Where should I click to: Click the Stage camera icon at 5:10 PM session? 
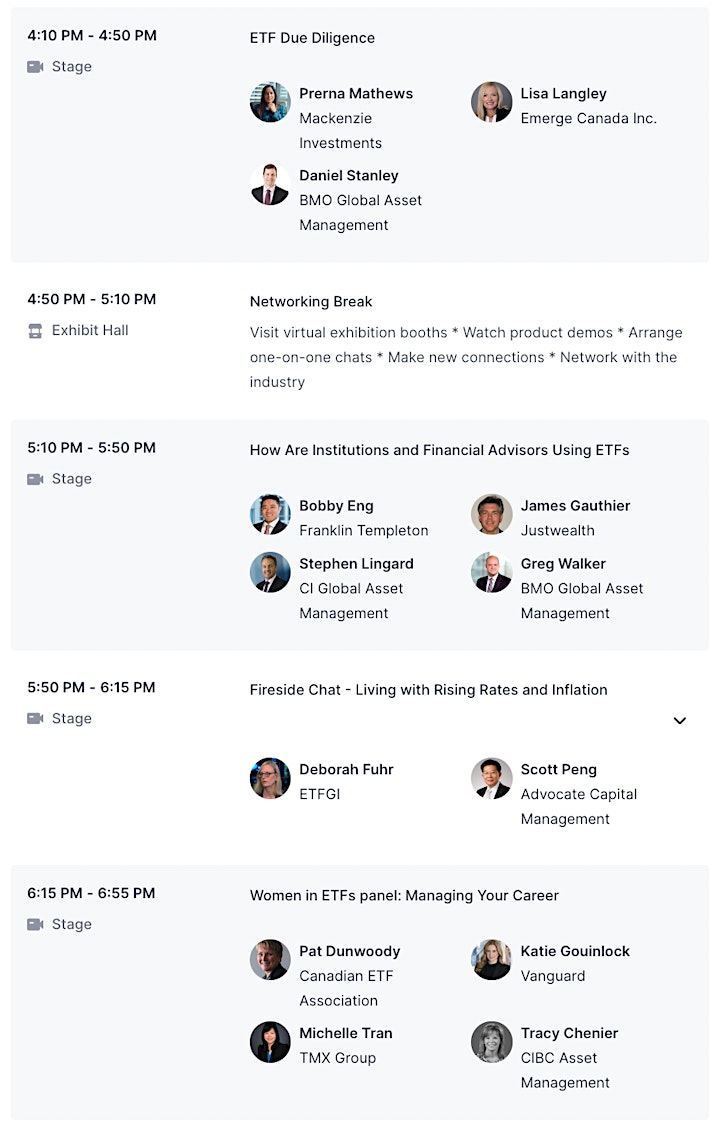pos(35,480)
